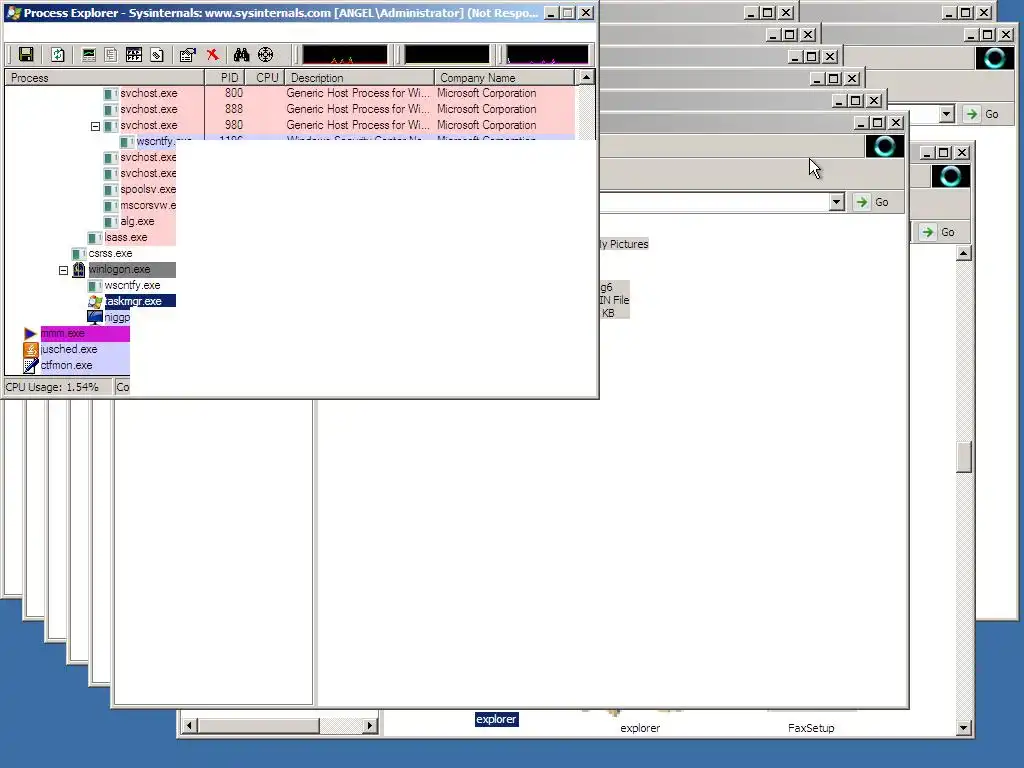This screenshot has height=768, width=1024.
Task: Sort by the Description column header
Action: (x=359, y=78)
